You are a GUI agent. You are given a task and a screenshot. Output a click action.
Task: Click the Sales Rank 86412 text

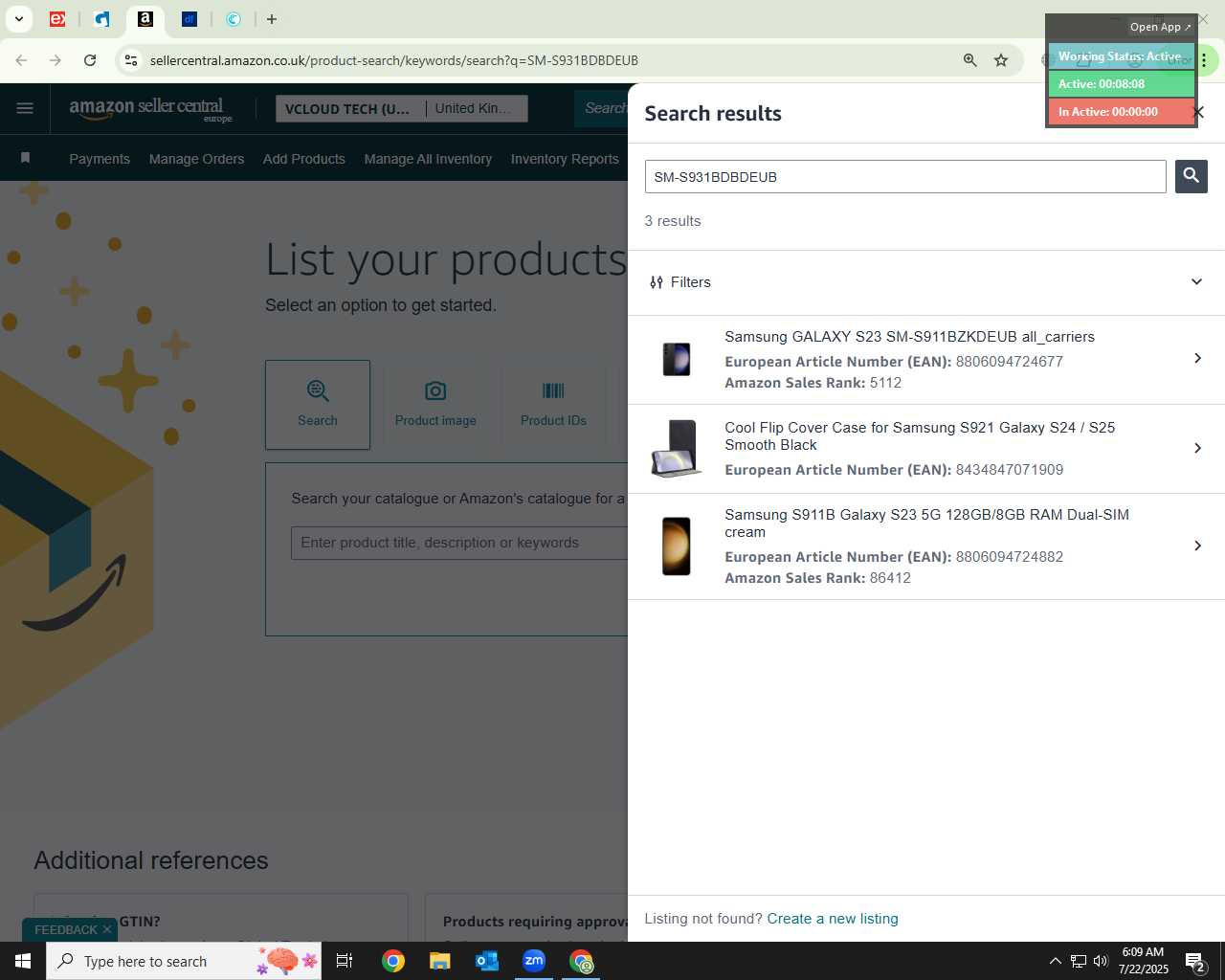817,578
